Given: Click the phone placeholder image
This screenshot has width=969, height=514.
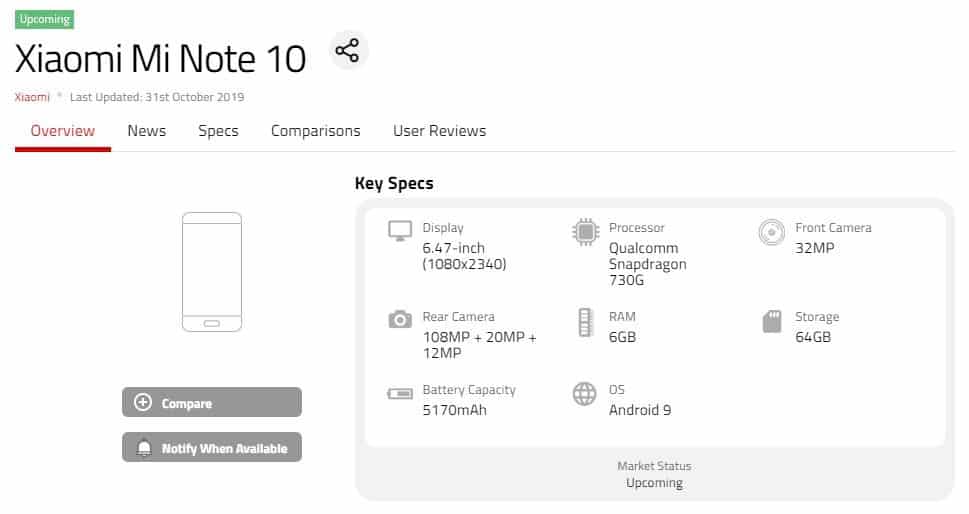Looking at the screenshot, I should pos(212,272).
